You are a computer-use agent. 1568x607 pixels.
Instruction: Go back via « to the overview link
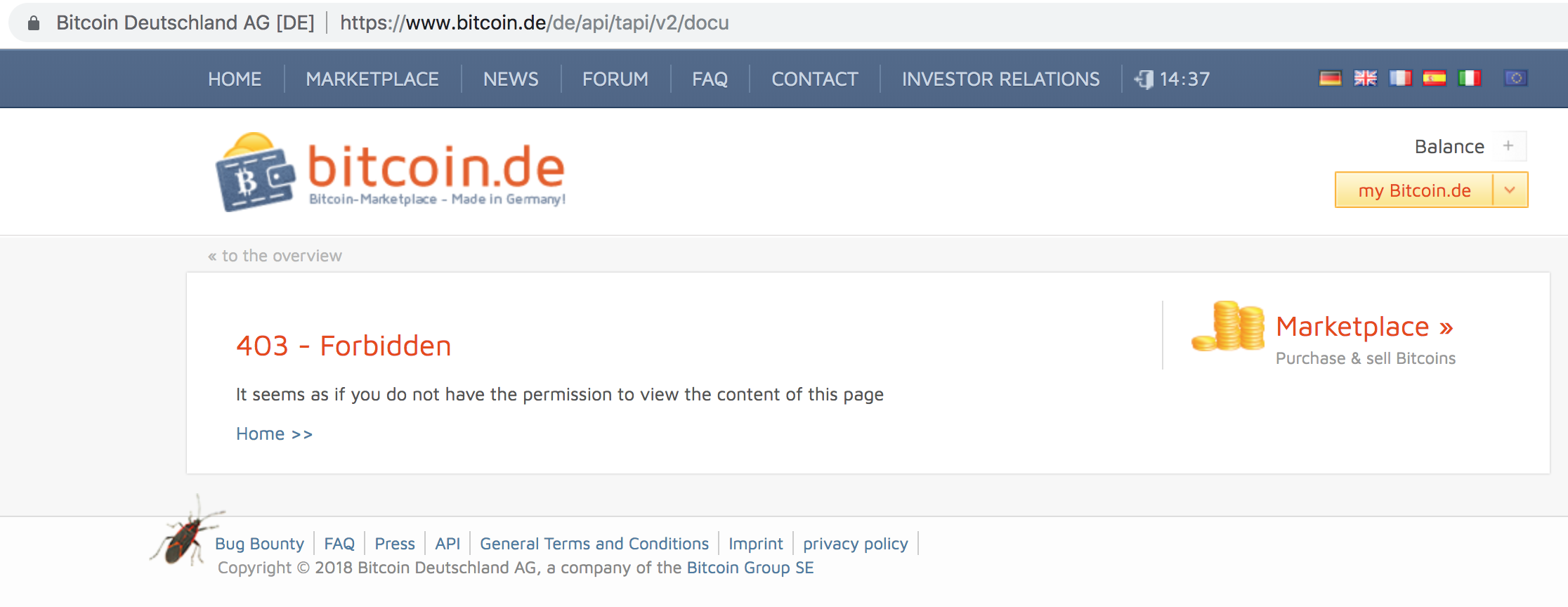pos(275,255)
